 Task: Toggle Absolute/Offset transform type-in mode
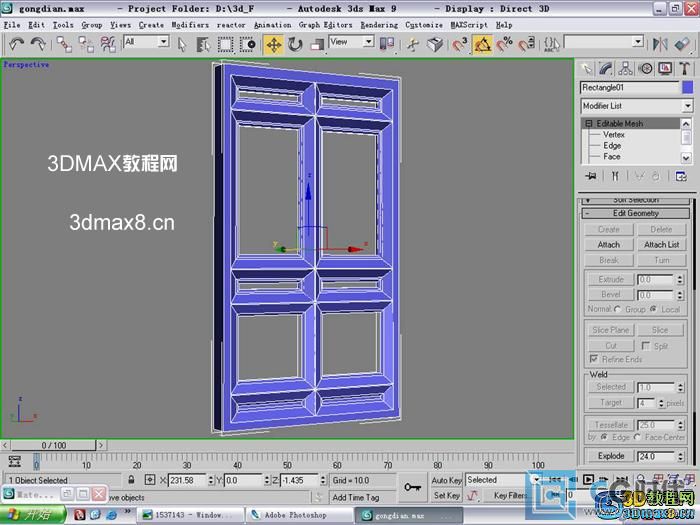click(x=150, y=480)
